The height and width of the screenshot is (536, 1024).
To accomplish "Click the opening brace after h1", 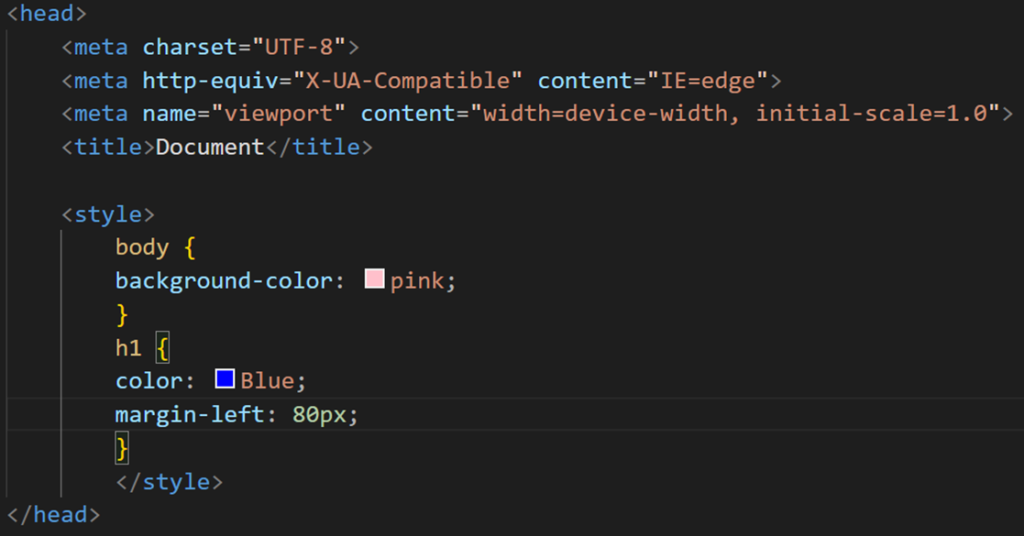I will point(164,348).
